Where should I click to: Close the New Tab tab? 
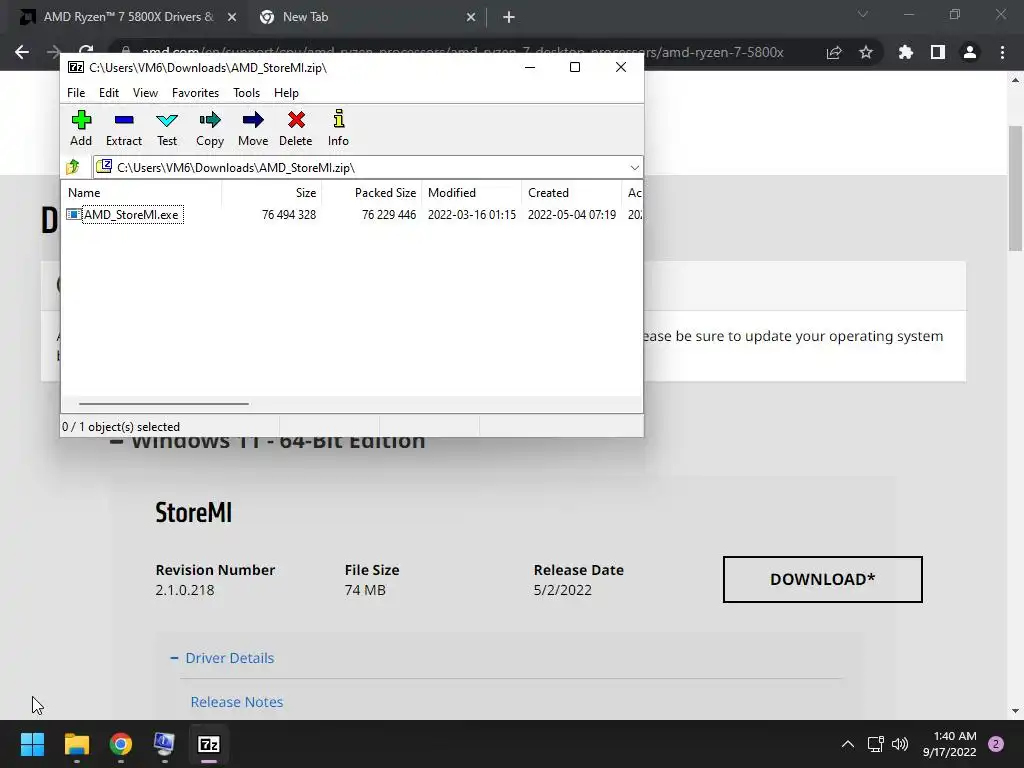point(471,18)
